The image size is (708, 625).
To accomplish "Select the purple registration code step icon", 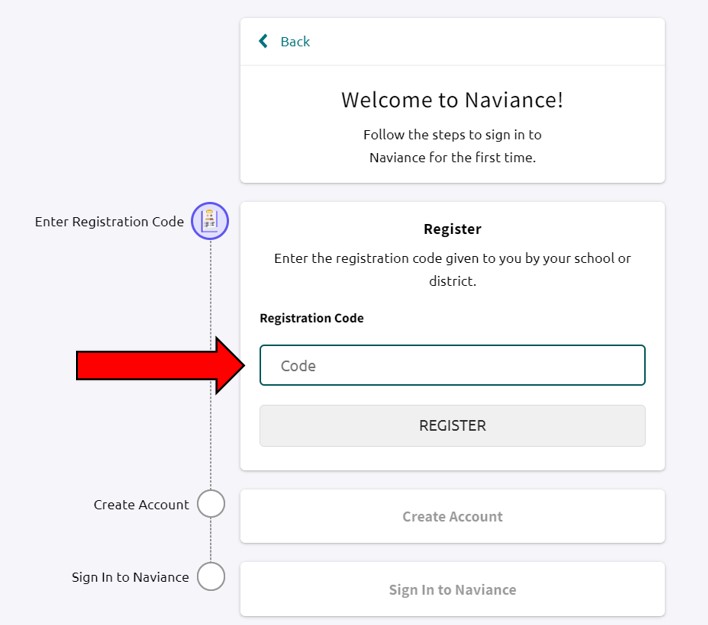I will coord(210,221).
